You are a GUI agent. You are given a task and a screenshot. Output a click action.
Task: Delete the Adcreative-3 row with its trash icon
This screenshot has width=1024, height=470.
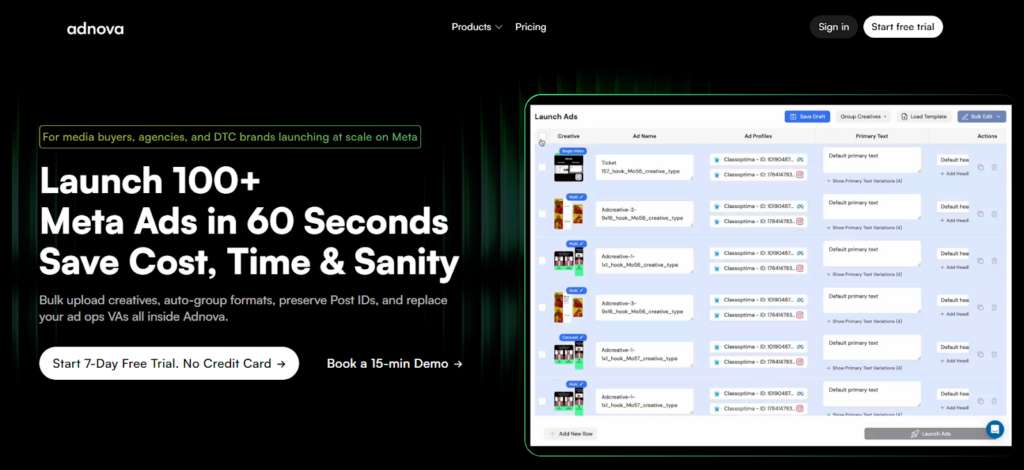pos(994,305)
